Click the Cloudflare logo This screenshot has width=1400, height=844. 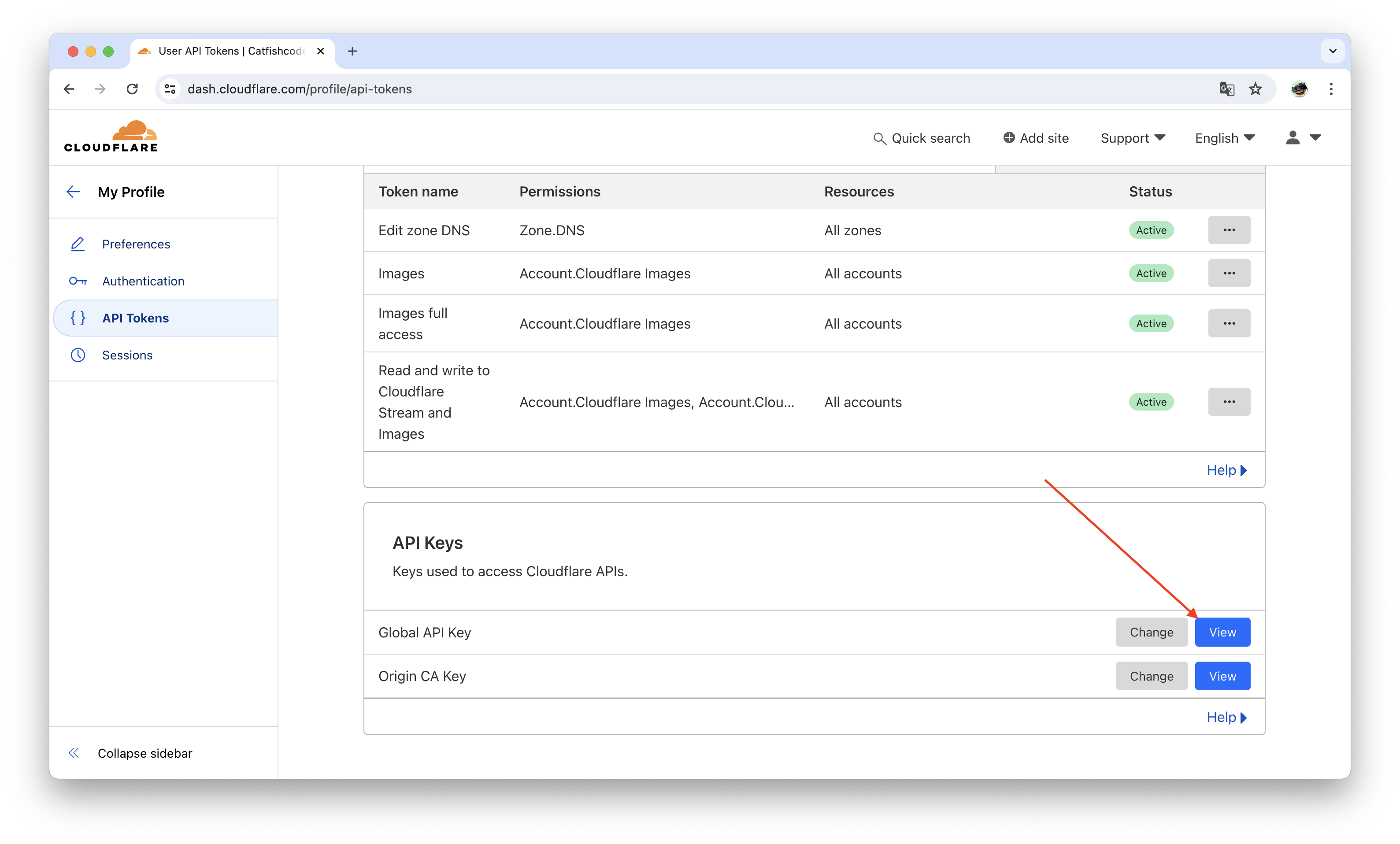pos(111,137)
